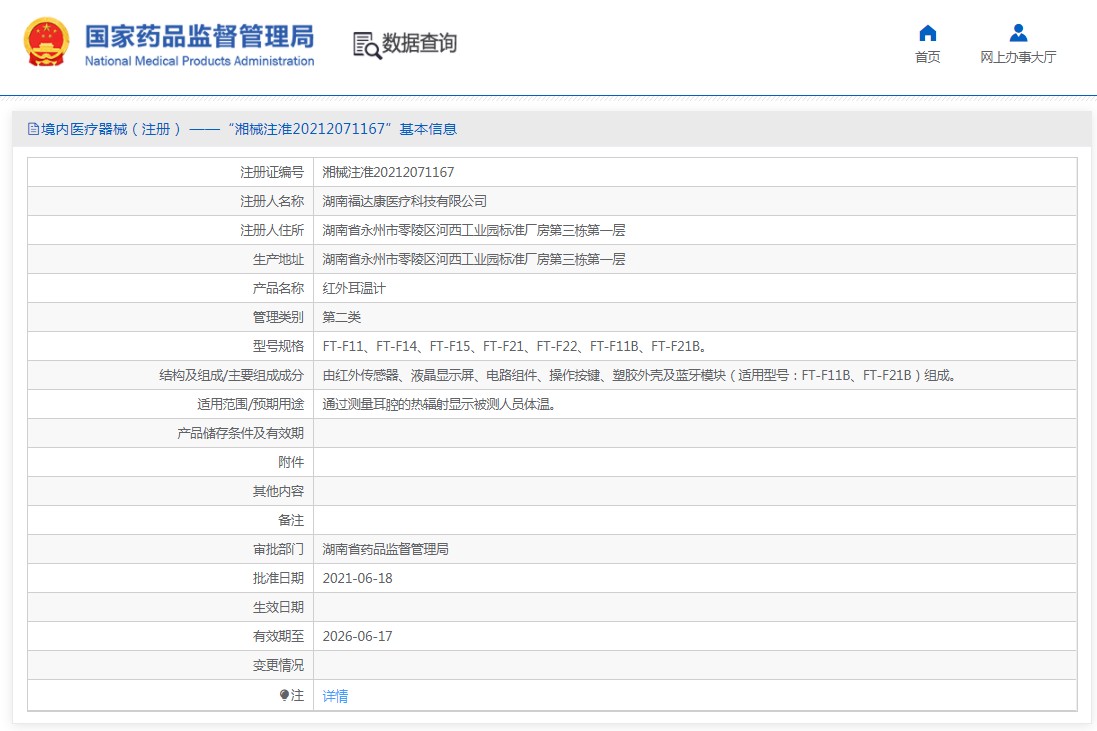Click the 生效日期 row label

point(278,607)
